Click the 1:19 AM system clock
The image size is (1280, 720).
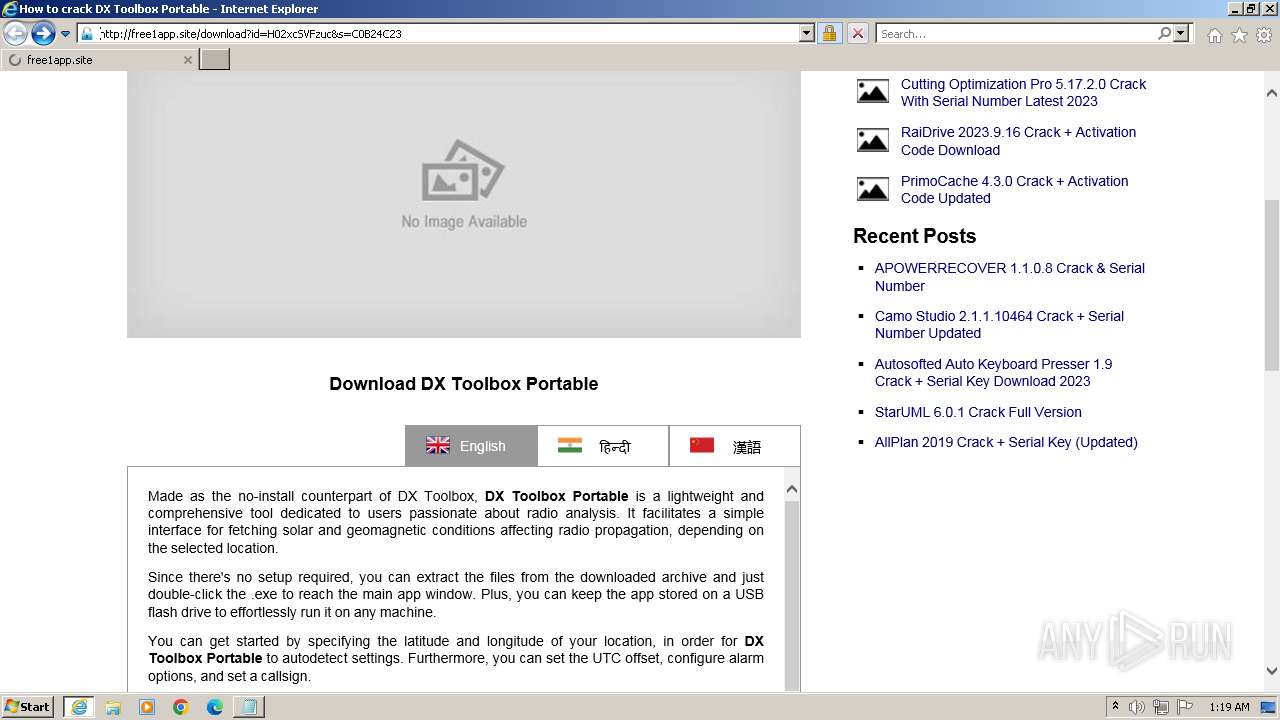coord(1229,707)
